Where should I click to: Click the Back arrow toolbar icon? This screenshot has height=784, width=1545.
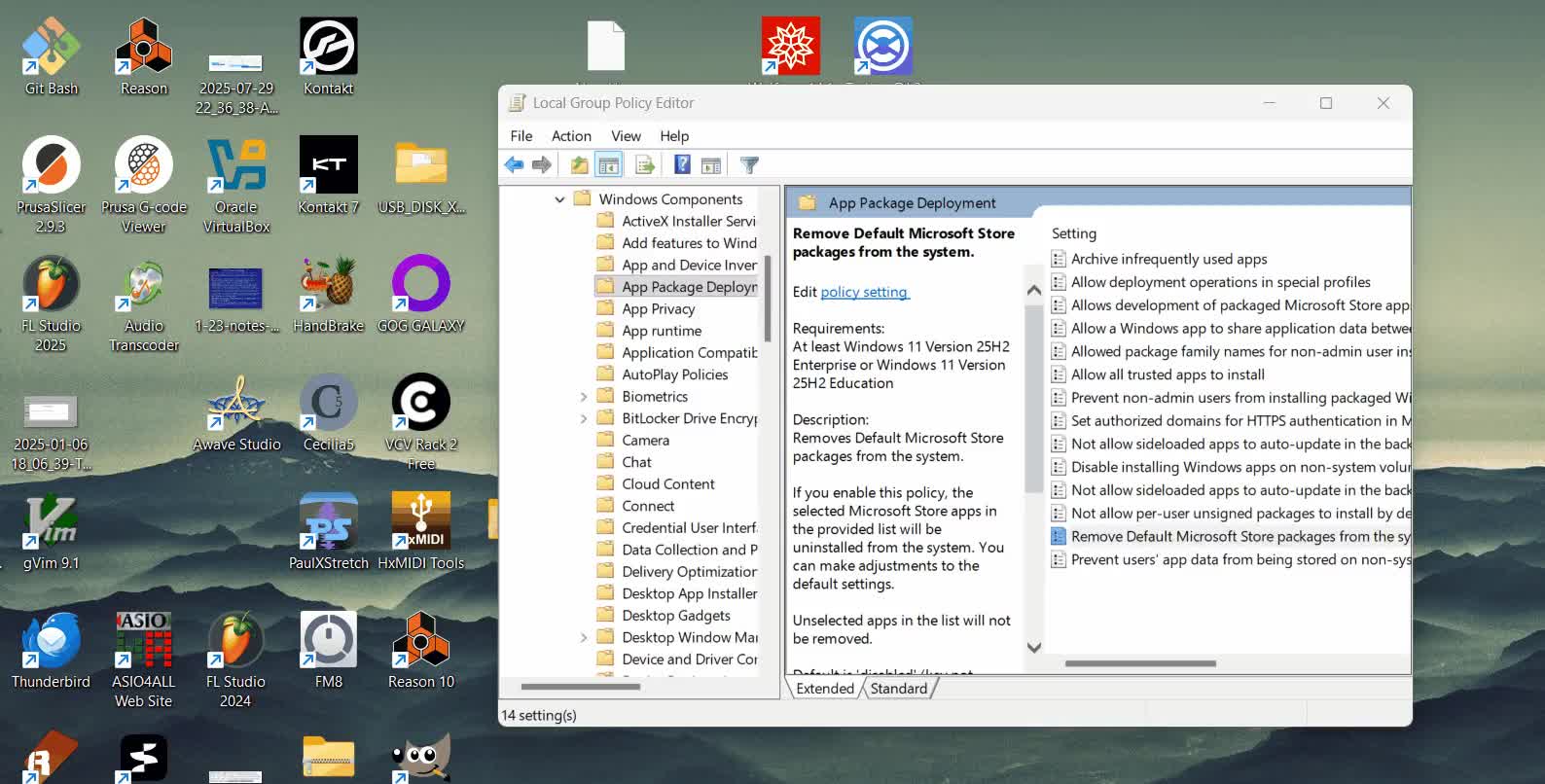[x=514, y=165]
